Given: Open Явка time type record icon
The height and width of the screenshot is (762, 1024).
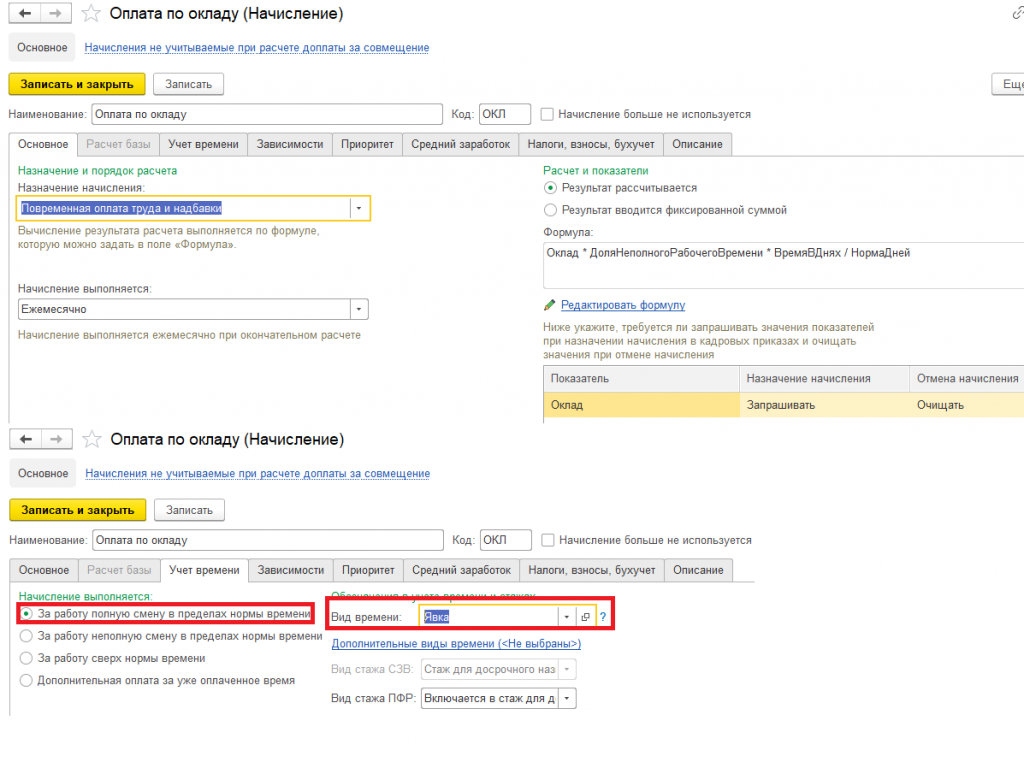Looking at the screenshot, I should 585,617.
